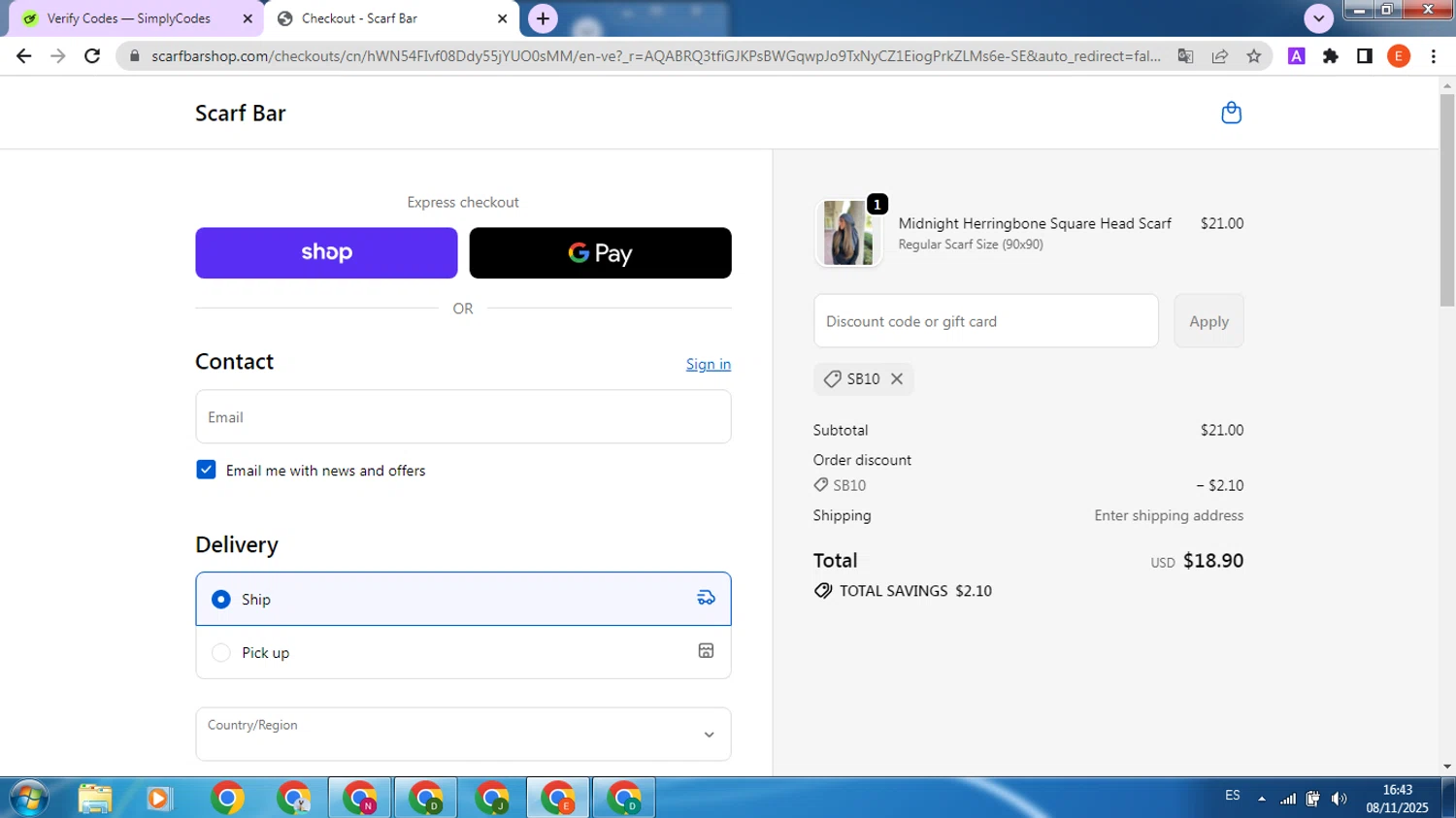The width and height of the screenshot is (1456, 818).
Task: Click the Enter shipping address text
Action: point(1169,515)
